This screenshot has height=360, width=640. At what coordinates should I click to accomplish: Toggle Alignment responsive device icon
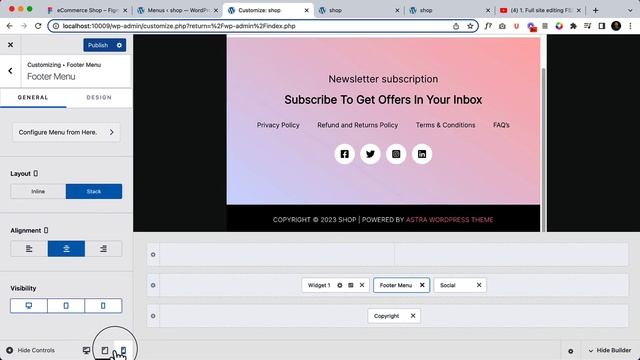(x=46, y=230)
